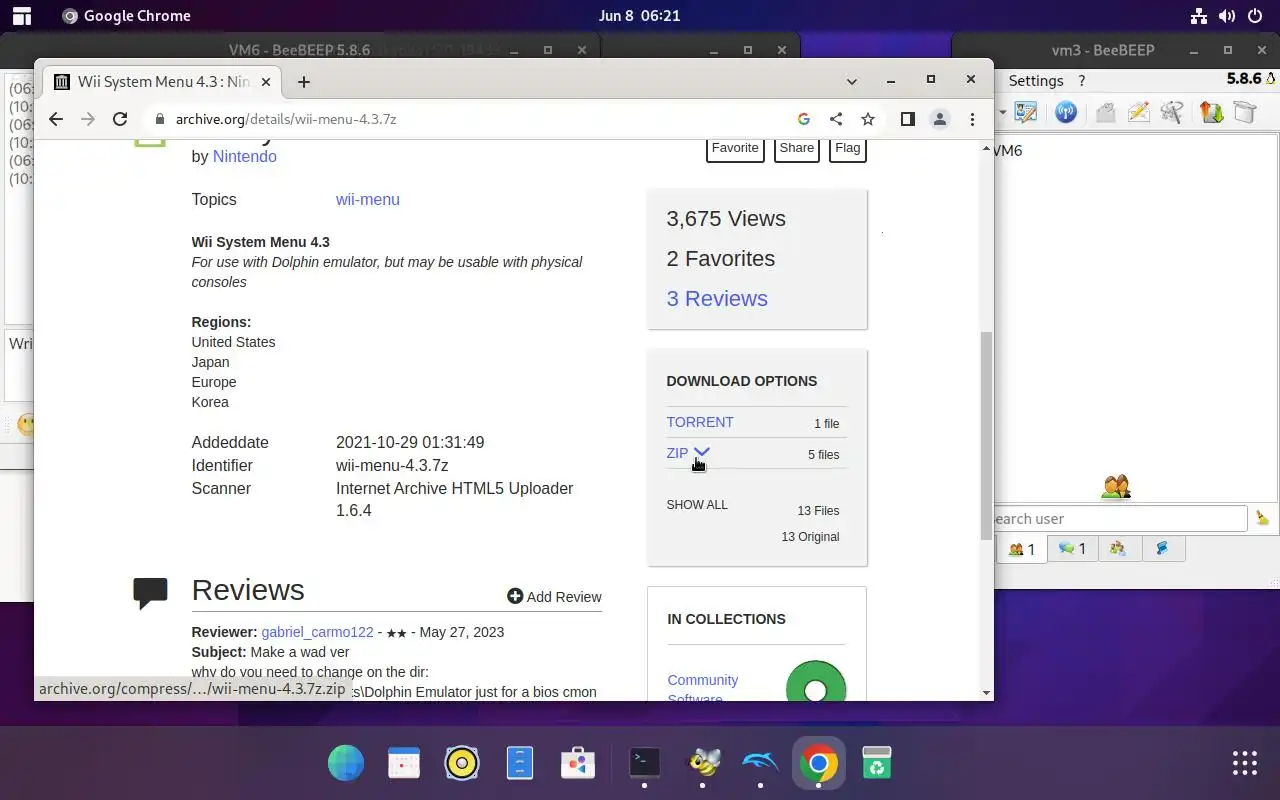The image size is (1280, 800).
Task: Open the Chrome profile avatar
Action: [940, 119]
